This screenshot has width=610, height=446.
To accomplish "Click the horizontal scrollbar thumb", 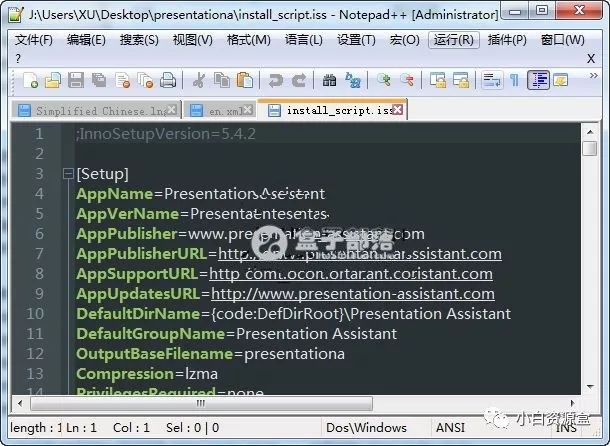I will (202, 403).
